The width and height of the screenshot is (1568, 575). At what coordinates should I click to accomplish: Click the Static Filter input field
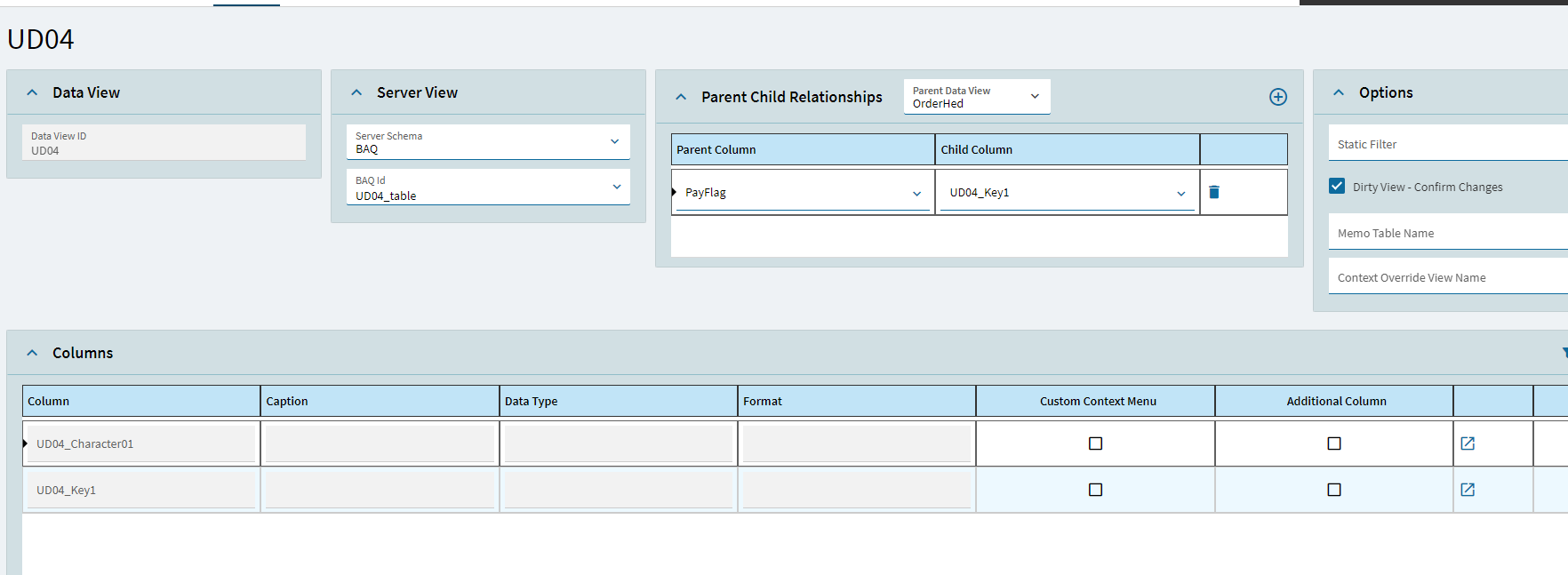pos(1449,144)
